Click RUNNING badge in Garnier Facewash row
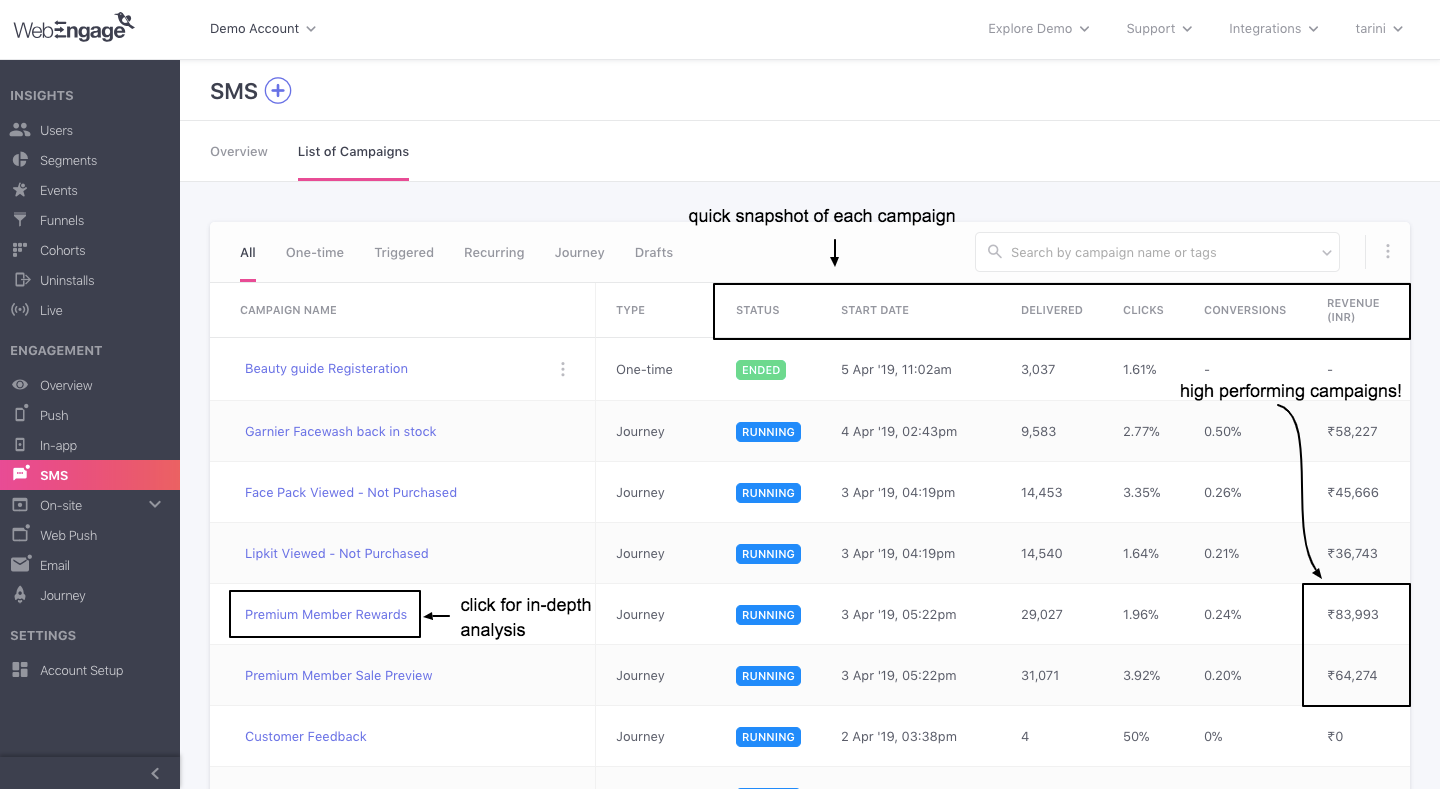The image size is (1440, 789). click(x=768, y=432)
